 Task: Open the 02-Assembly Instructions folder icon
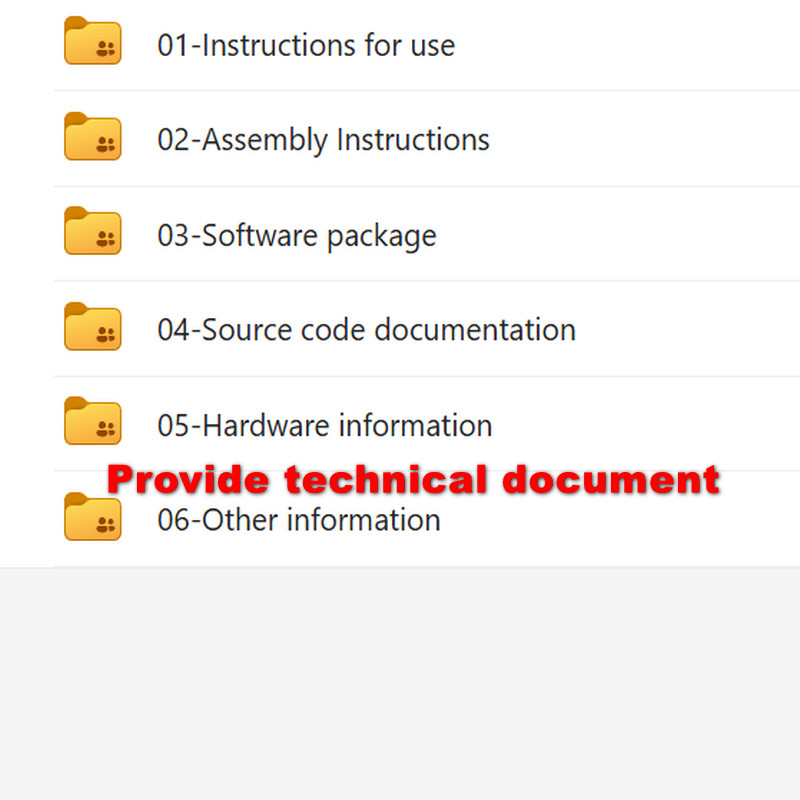coord(92,136)
